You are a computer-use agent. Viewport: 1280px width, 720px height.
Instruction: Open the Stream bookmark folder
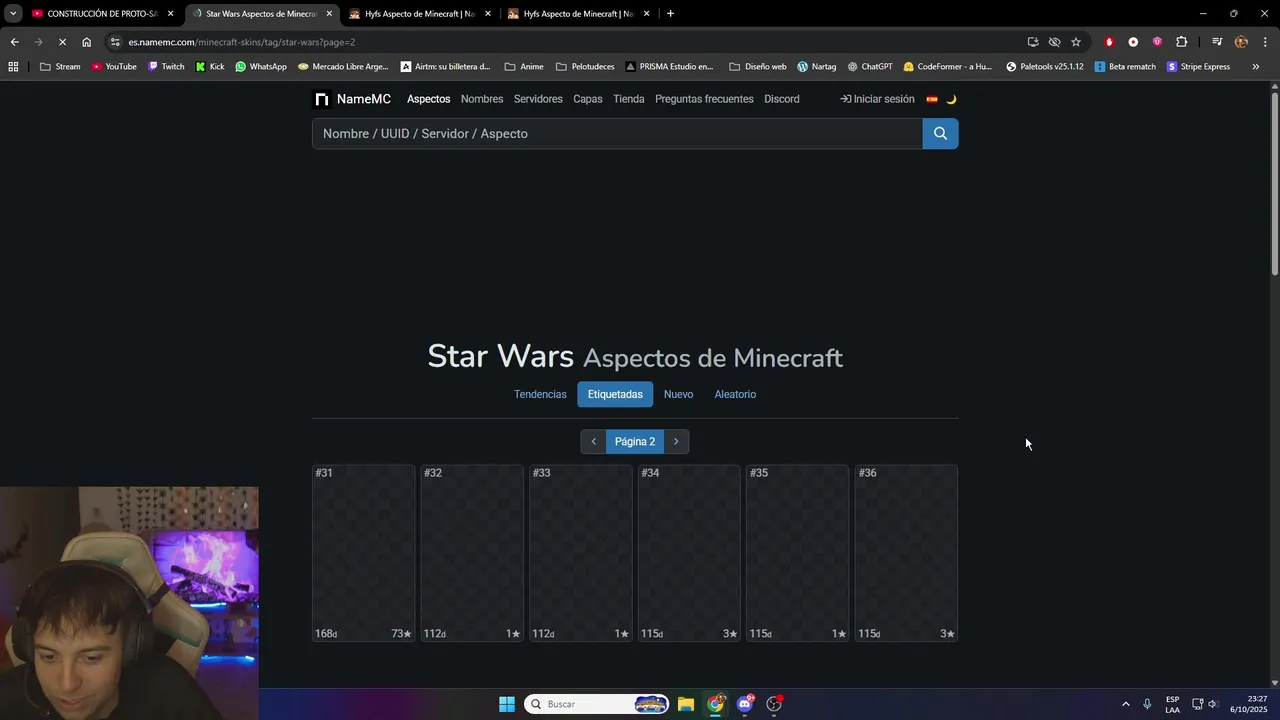click(x=60, y=67)
